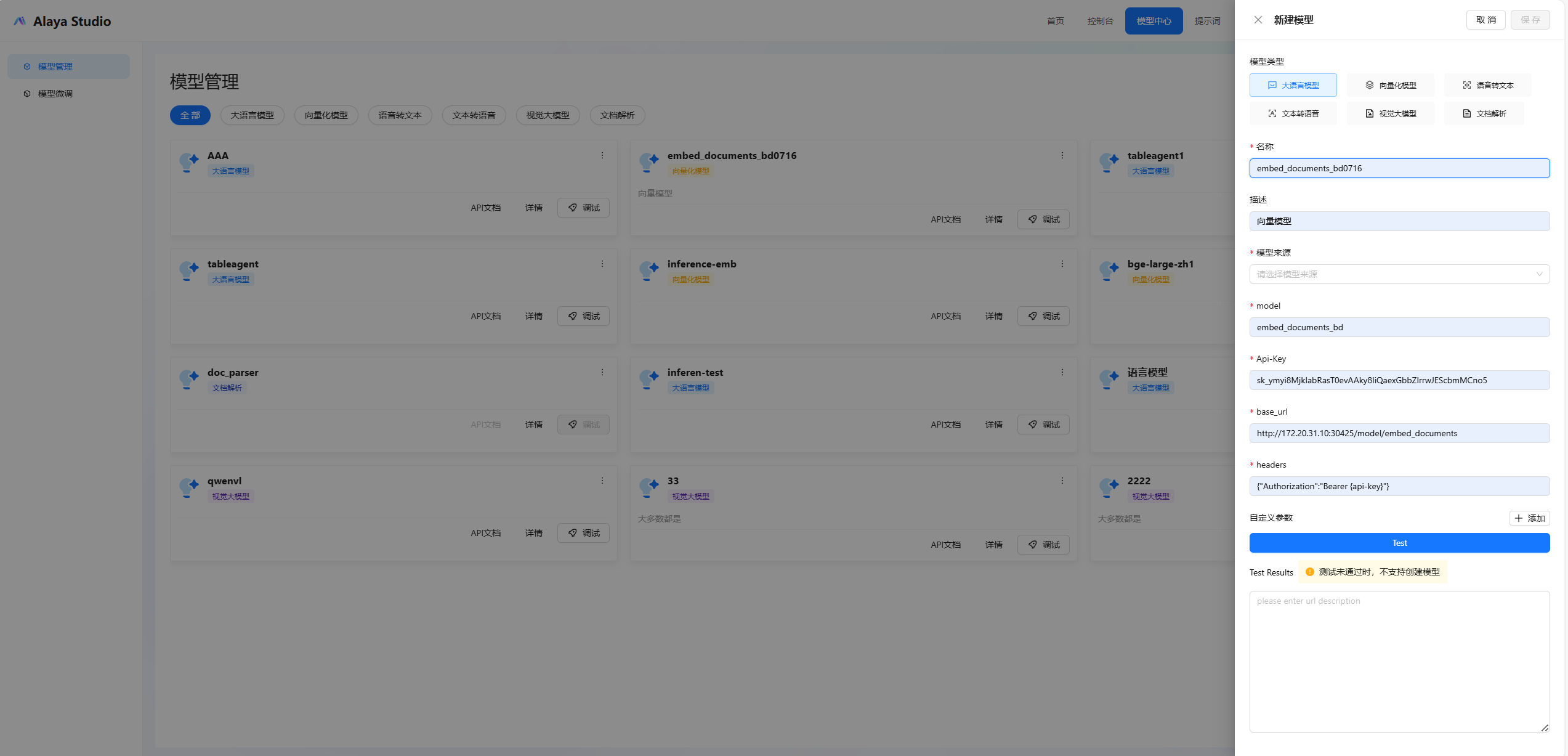1568x756 pixels.
Task: Open three-dot menu on AAA card
Action: [x=602, y=156]
